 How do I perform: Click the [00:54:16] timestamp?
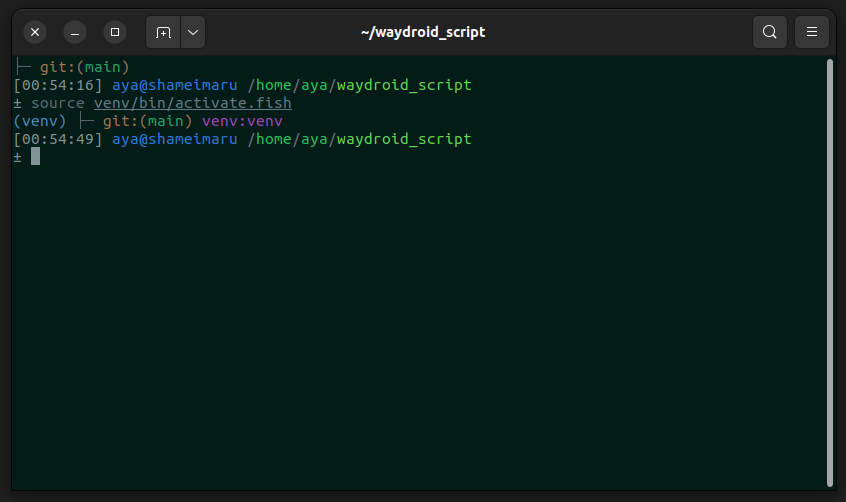click(x=58, y=85)
